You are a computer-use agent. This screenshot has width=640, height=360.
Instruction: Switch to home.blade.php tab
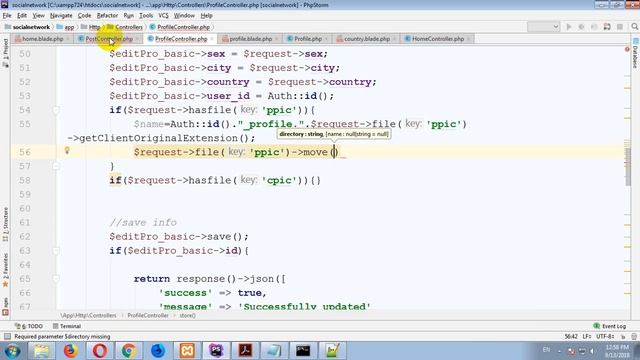tap(42, 39)
